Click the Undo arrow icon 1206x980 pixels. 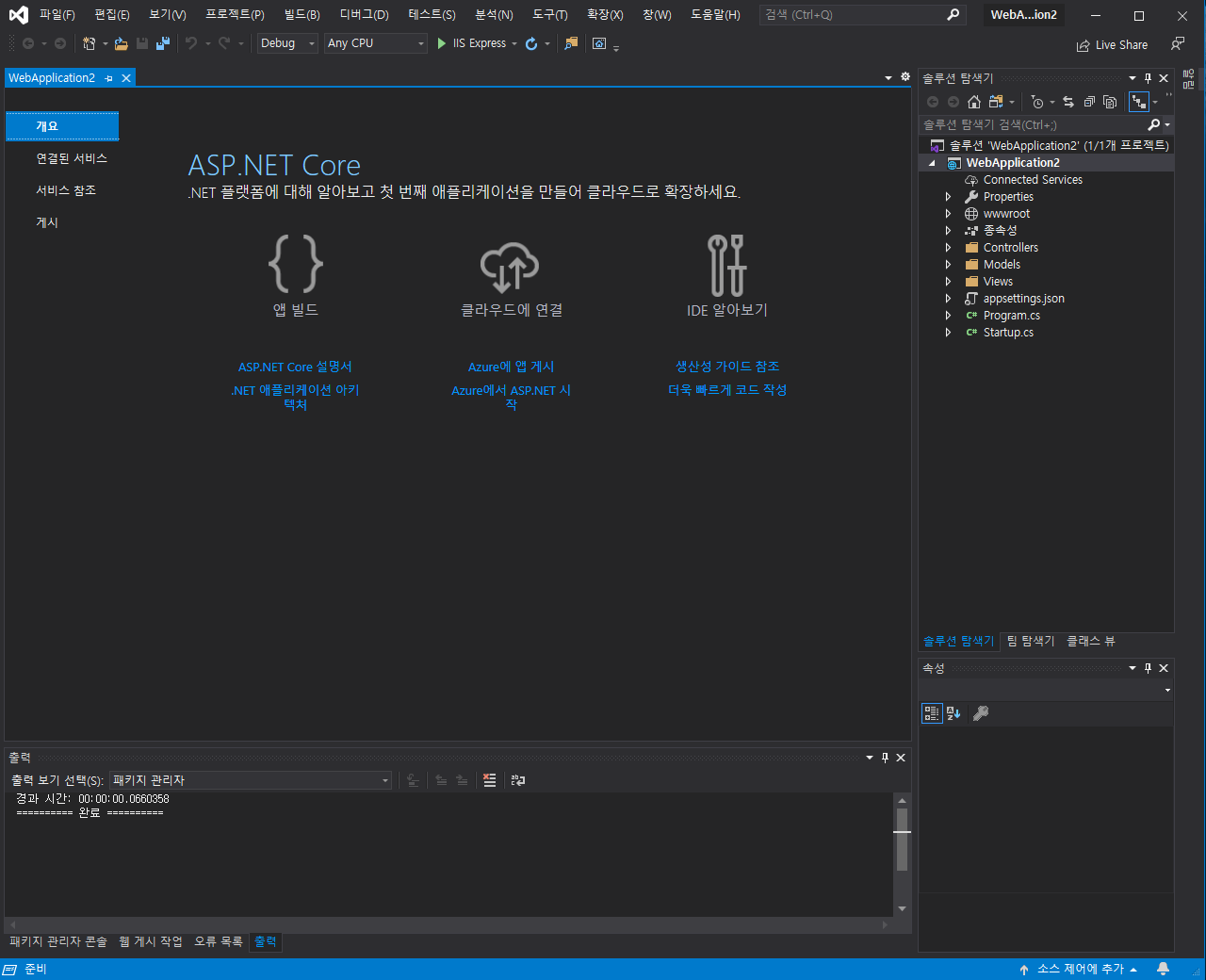point(191,43)
